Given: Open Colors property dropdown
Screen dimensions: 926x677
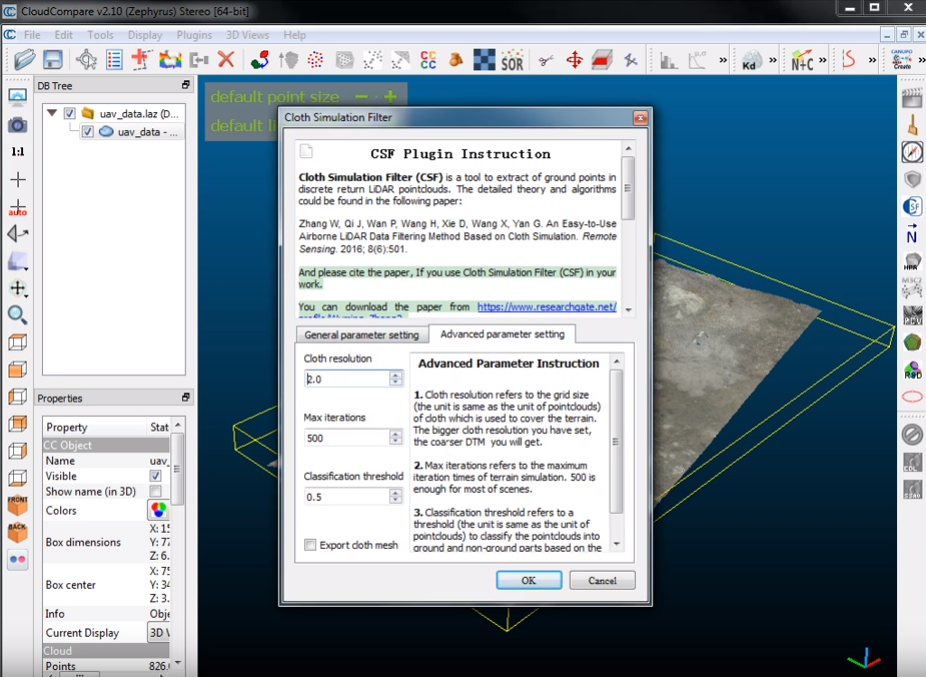Looking at the screenshot, I should 158,510.
